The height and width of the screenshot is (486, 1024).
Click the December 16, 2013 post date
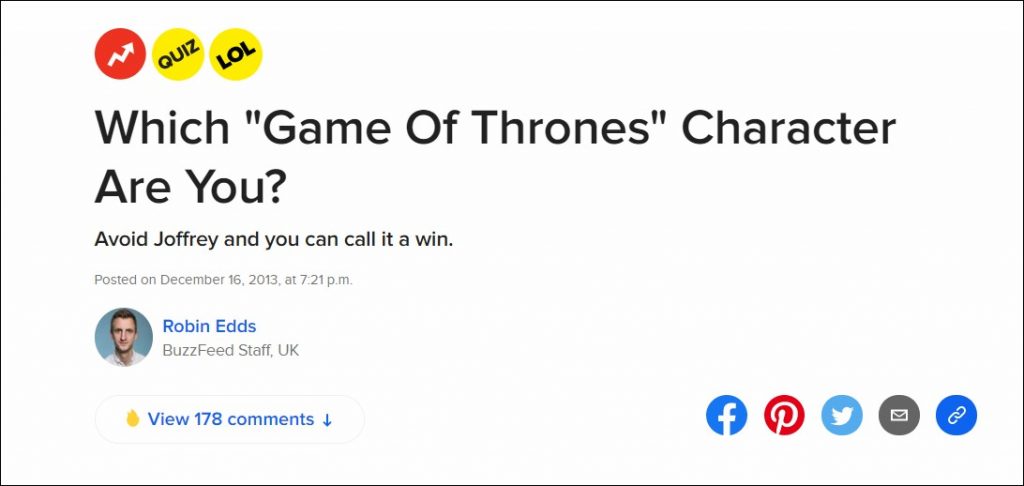(x=218, y=280)
